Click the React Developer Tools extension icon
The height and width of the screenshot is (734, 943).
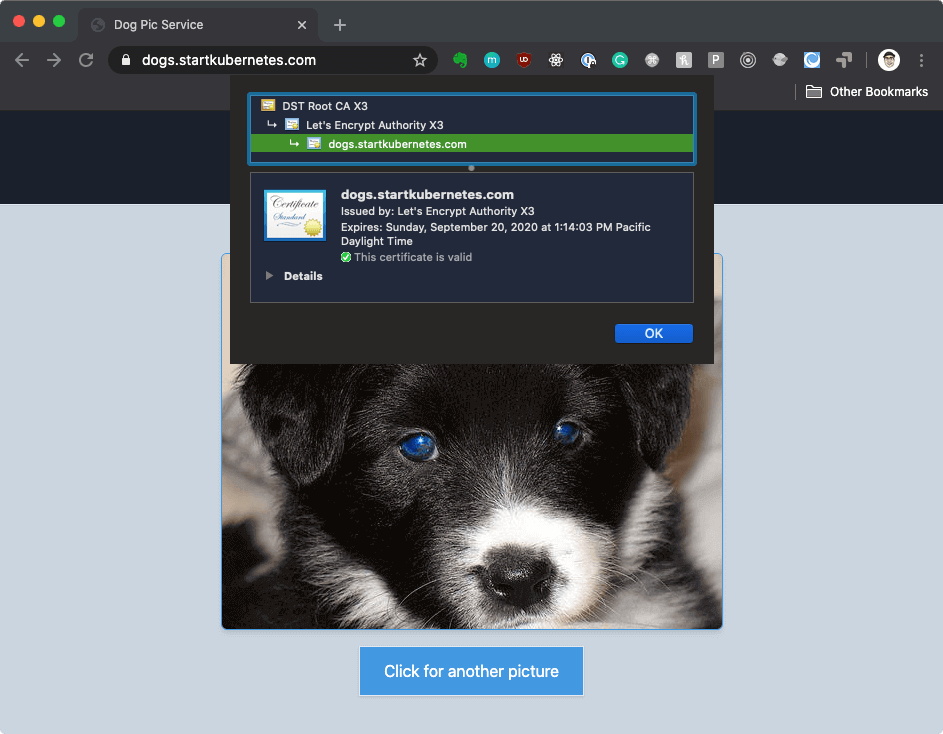point(556,60)
